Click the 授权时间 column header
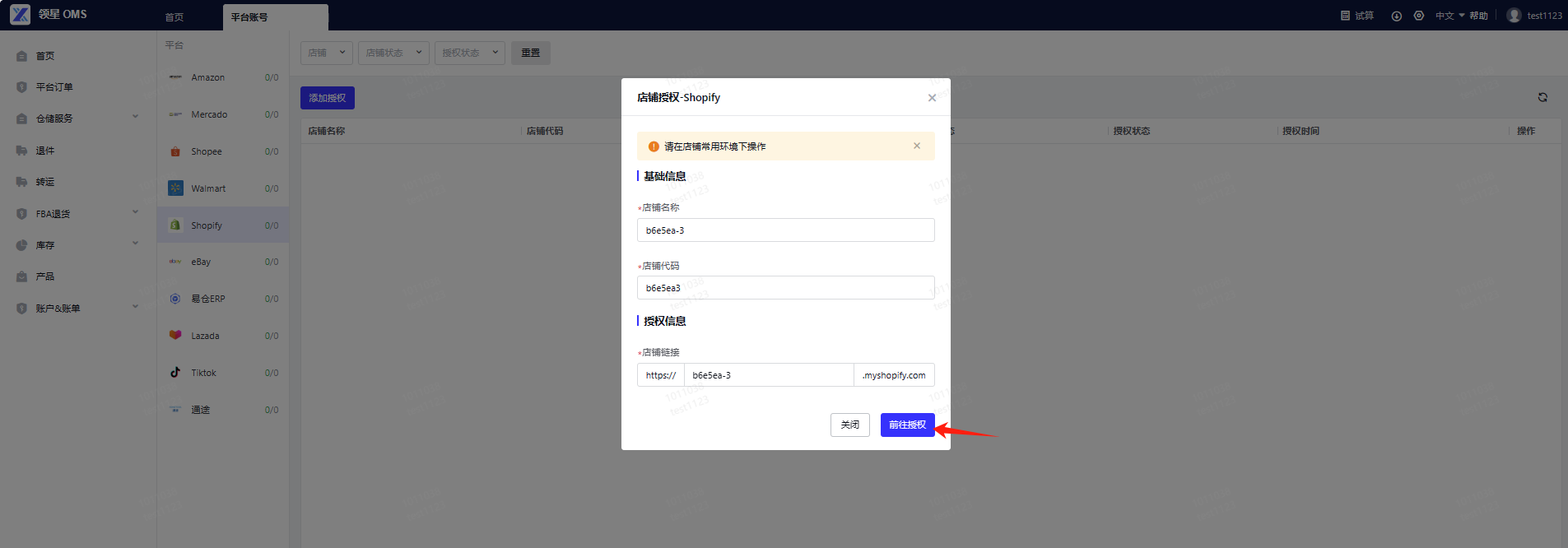1568x548 pixels. (x=1300, y=131)
